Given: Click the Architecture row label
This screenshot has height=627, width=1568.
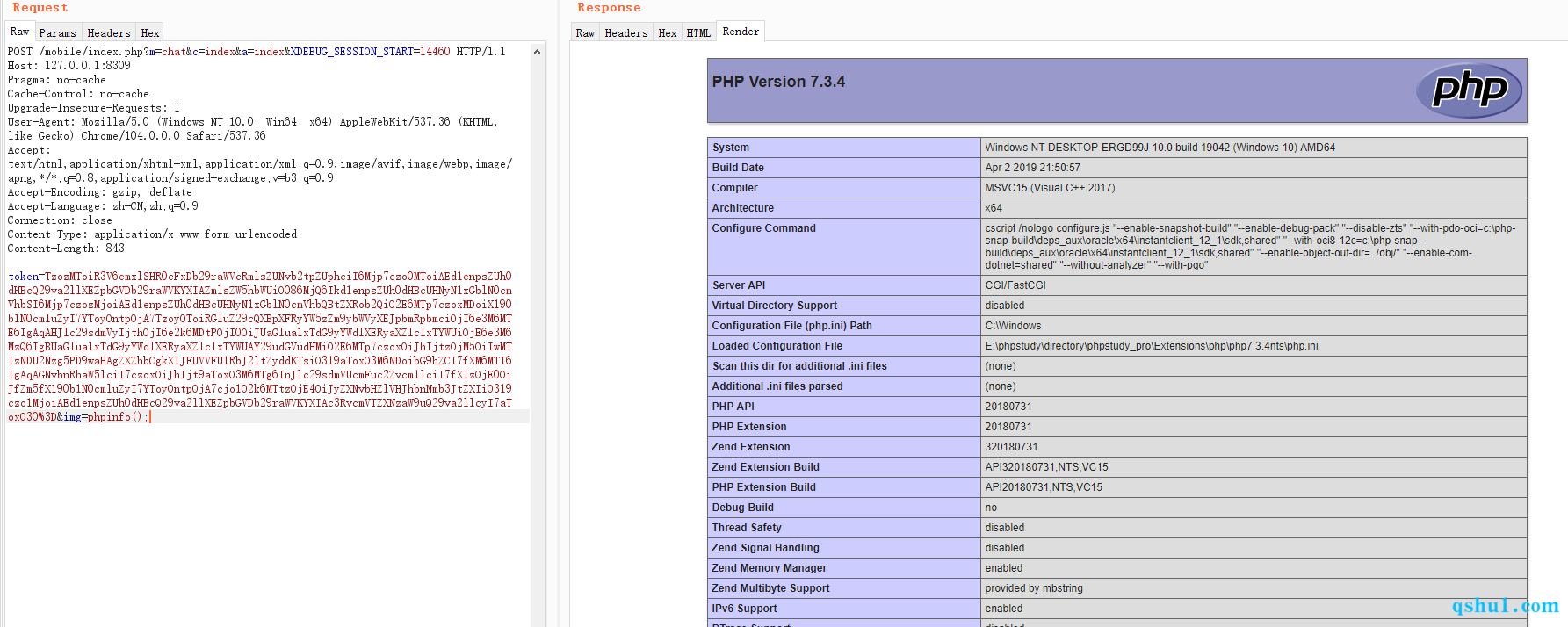Looking at the screenshot, I should 743,208.
